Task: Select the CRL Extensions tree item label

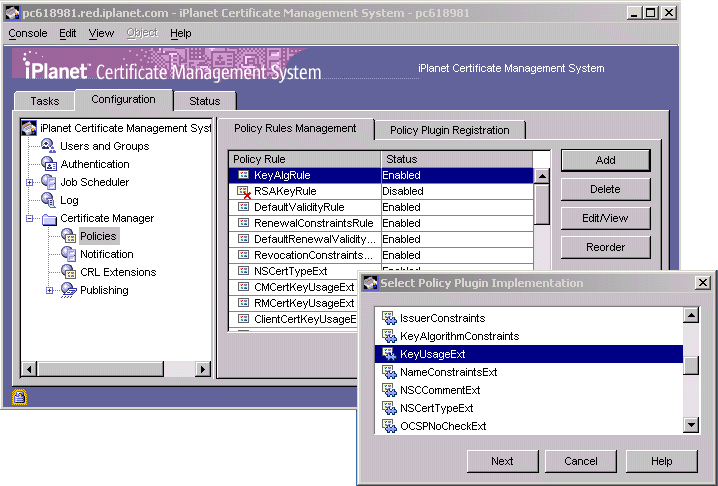Action: [118, 272]
